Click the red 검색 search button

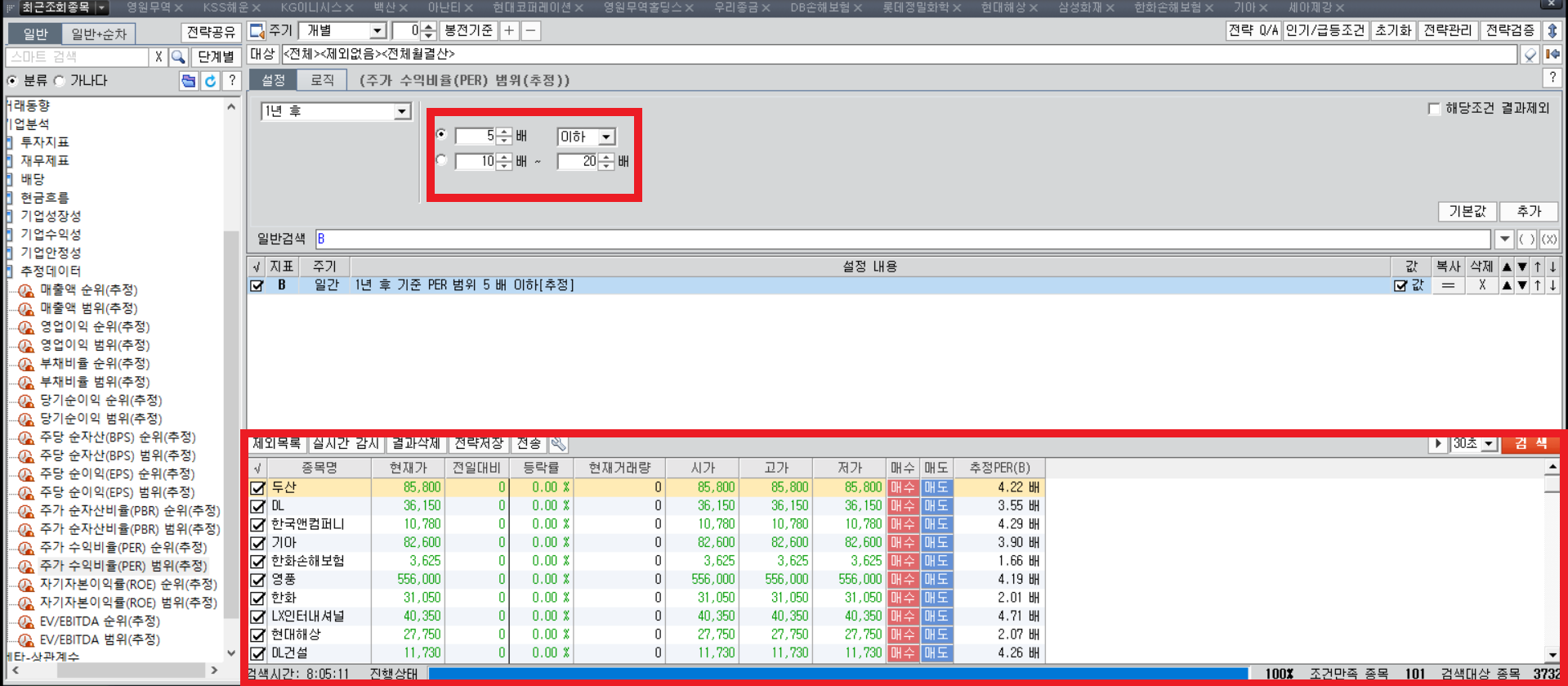(x=1530, y=444)
